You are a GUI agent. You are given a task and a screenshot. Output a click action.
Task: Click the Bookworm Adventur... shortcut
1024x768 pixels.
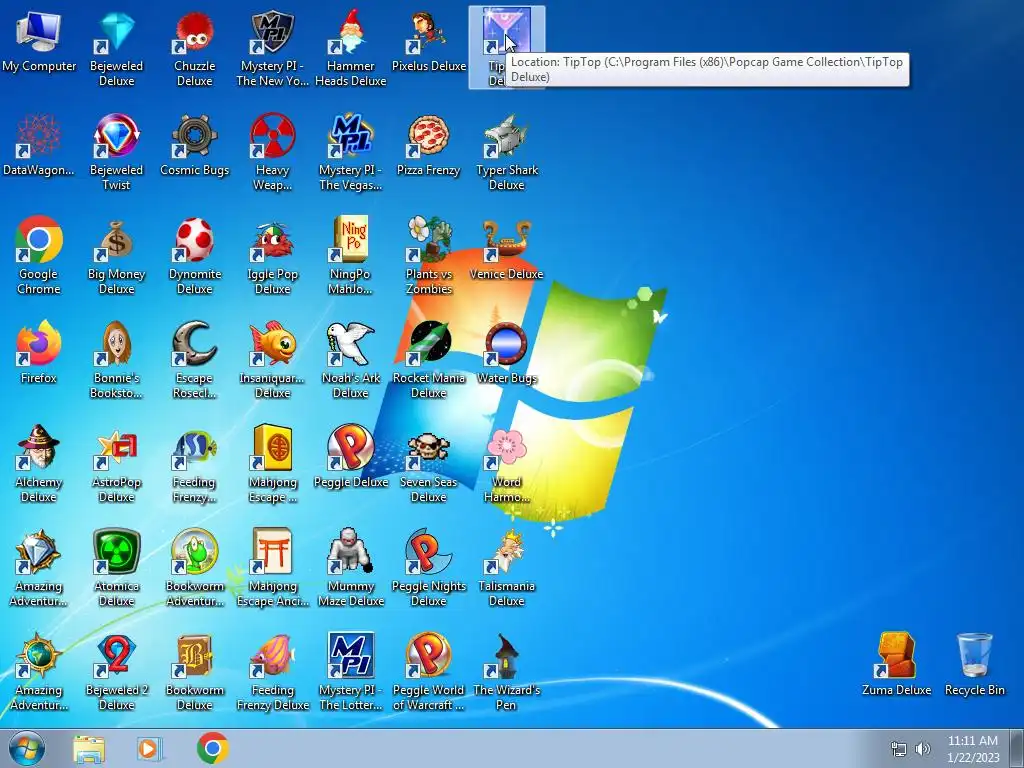point(195,568)
